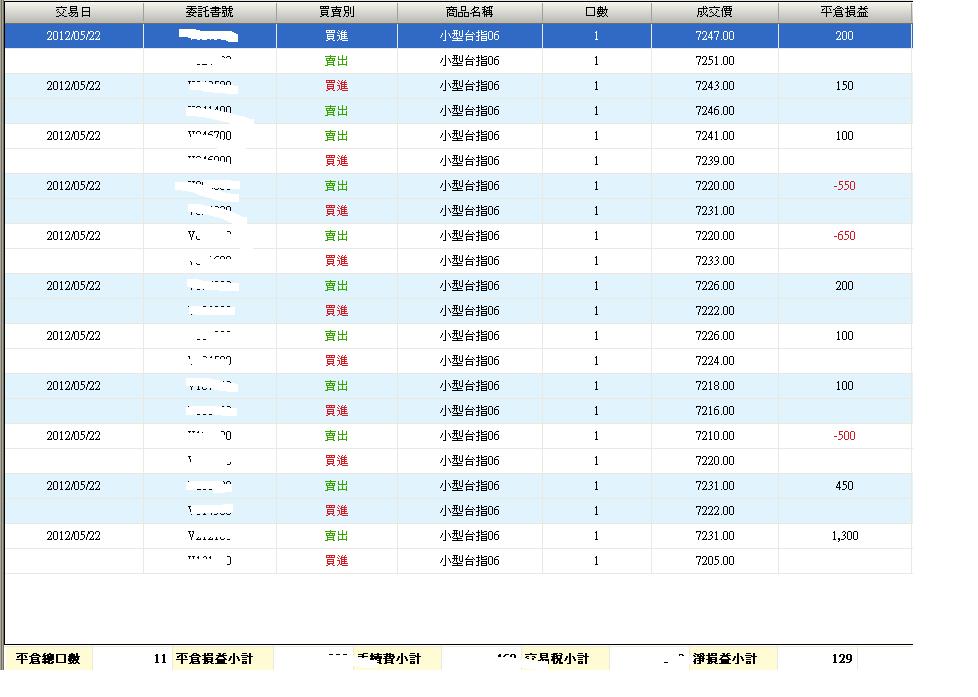978x697 pixels.
Task: Click the price cell 7224.00
Action: (x=715, y=361)
